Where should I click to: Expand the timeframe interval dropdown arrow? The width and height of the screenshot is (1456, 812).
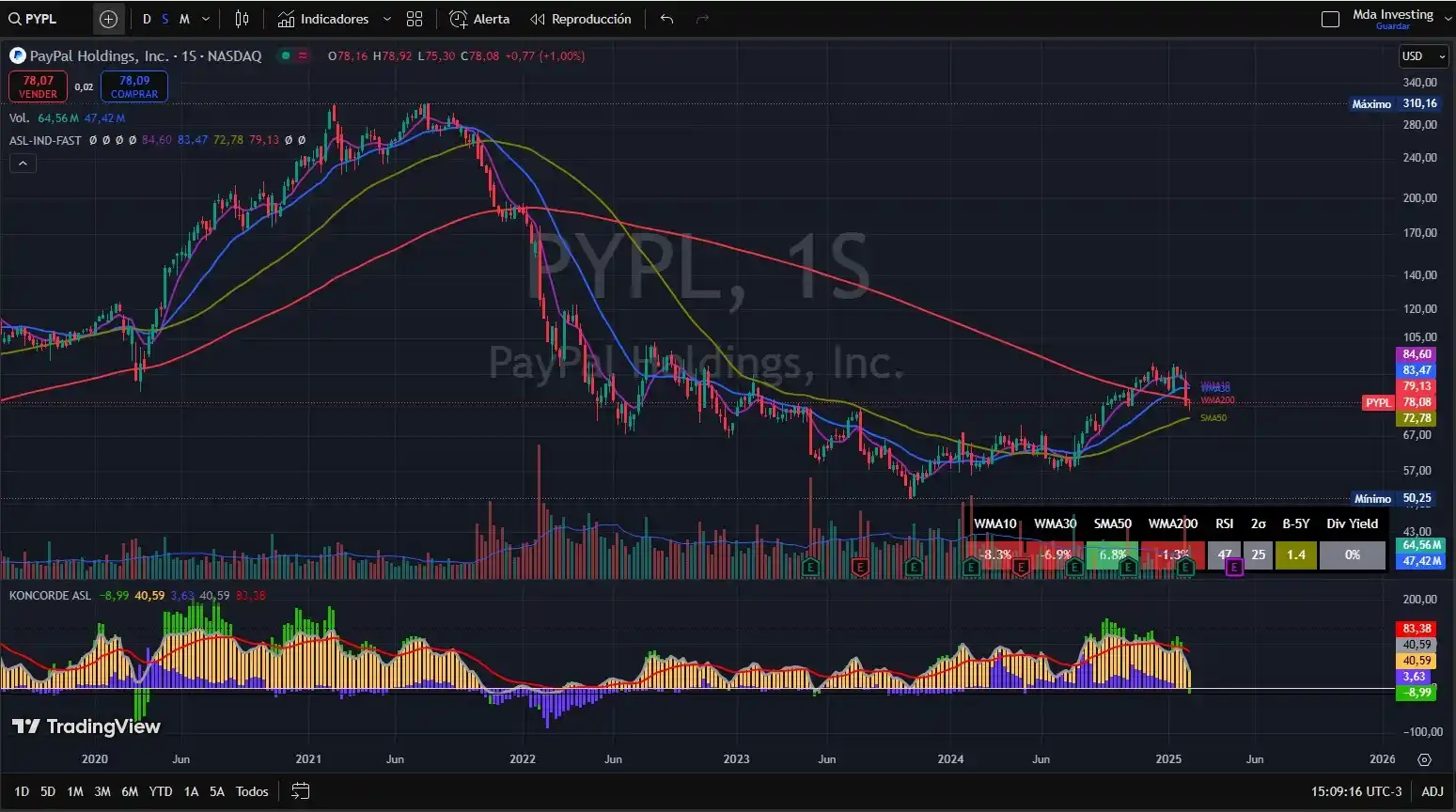point(206,19)
